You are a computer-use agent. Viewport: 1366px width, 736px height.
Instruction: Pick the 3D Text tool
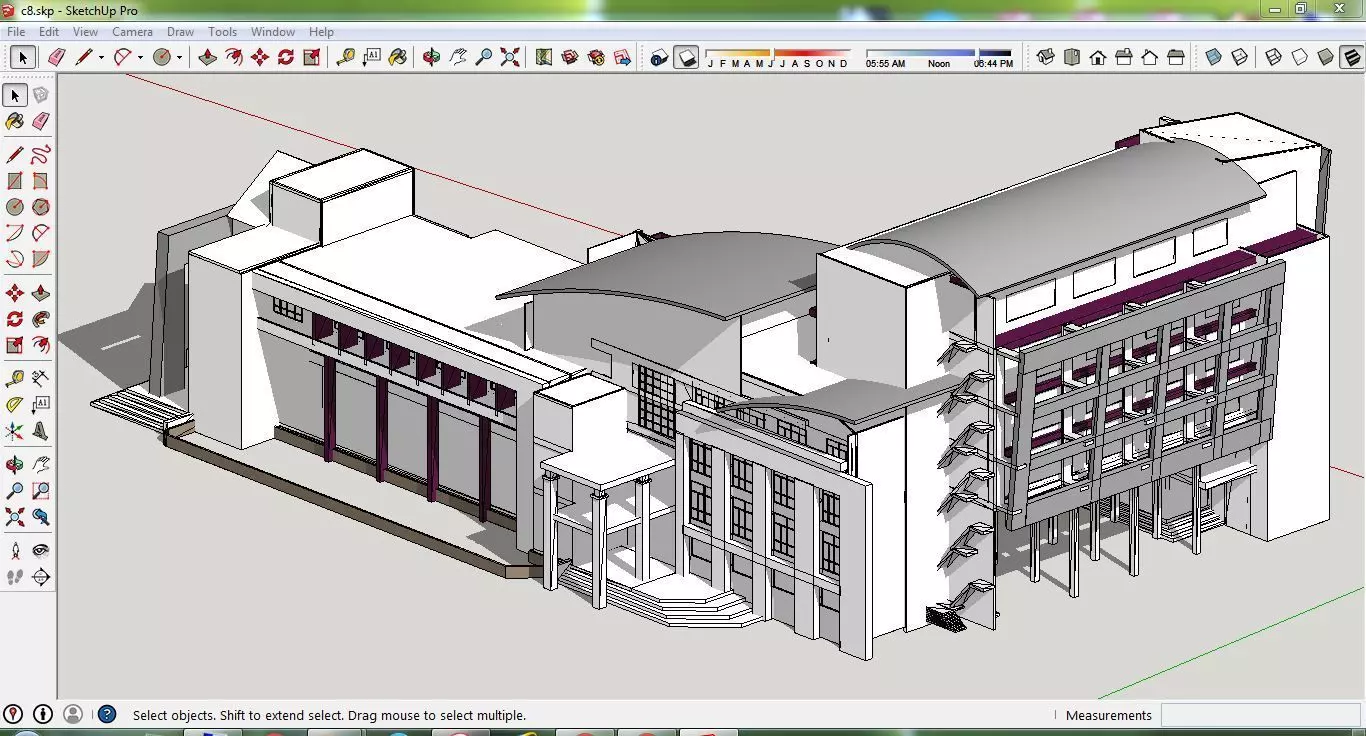pyautogui.click(x=40, y=431)
